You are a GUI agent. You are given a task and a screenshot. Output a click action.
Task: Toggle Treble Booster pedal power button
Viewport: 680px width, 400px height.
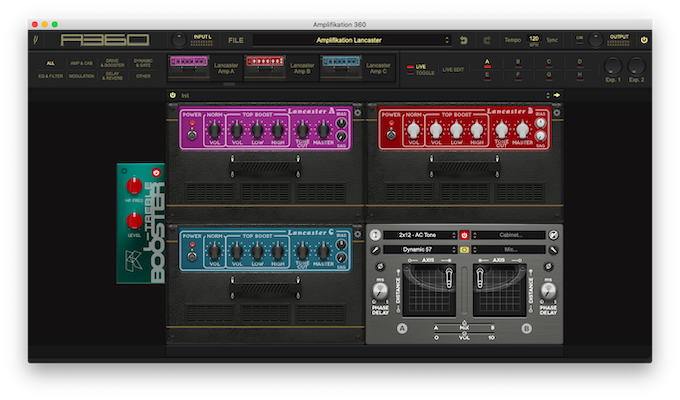pos(156,173)
